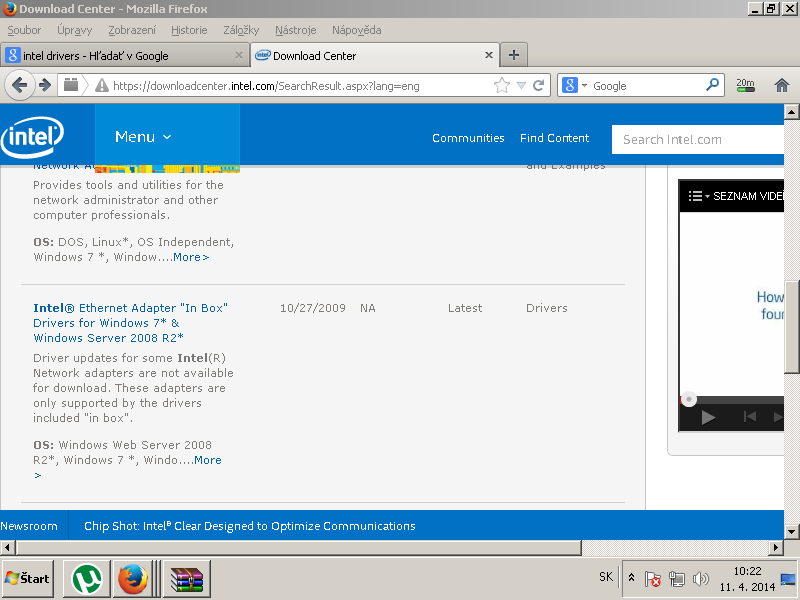Open the Úpravy menu
Image resolution: width=800 pixels, height=600 pixels.
tap(74, 30)
